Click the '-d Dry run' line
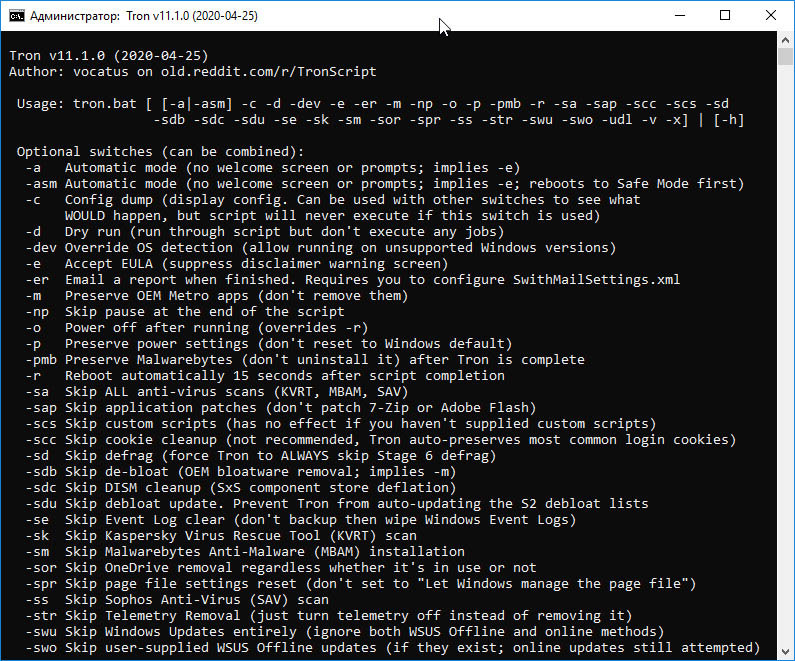Viewport: 795px width, 661px height. tap(265, 232)
